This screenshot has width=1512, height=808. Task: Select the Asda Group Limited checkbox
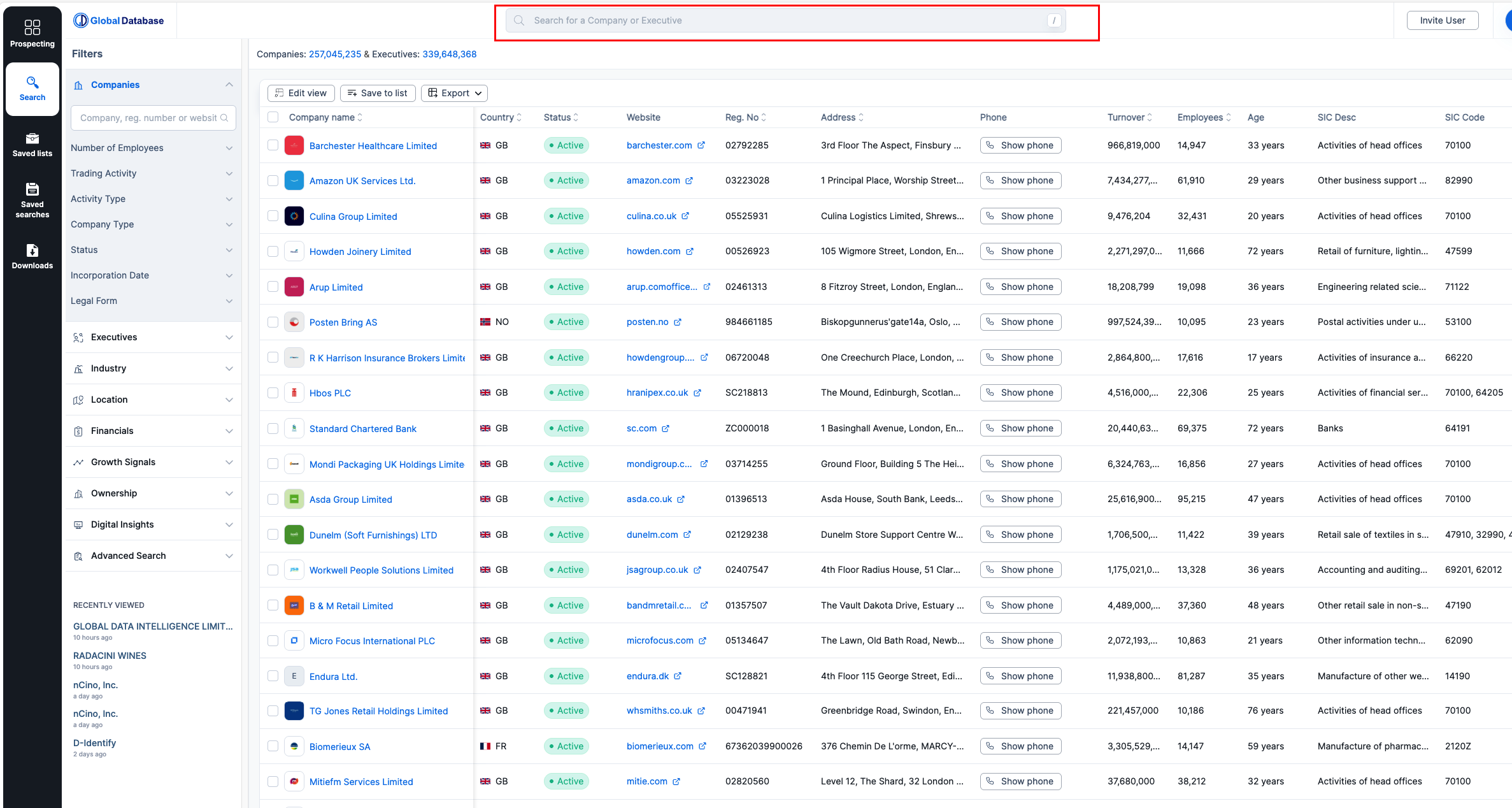[273, 499]
